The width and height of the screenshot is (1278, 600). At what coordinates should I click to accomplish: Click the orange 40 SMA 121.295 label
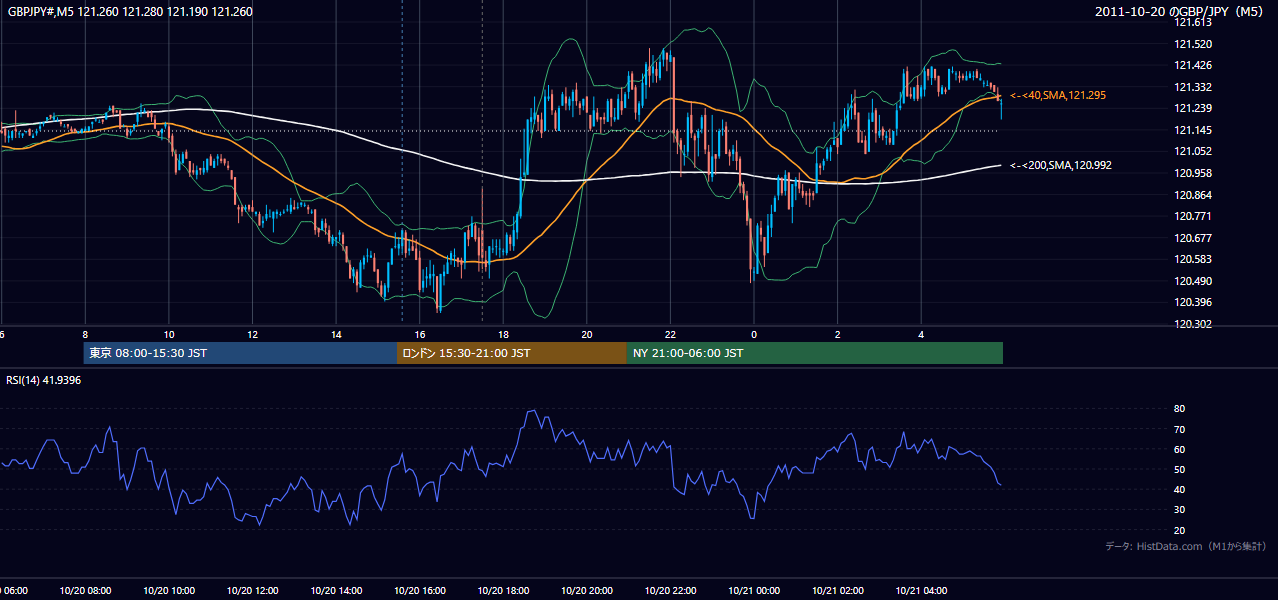[1058, 95]
